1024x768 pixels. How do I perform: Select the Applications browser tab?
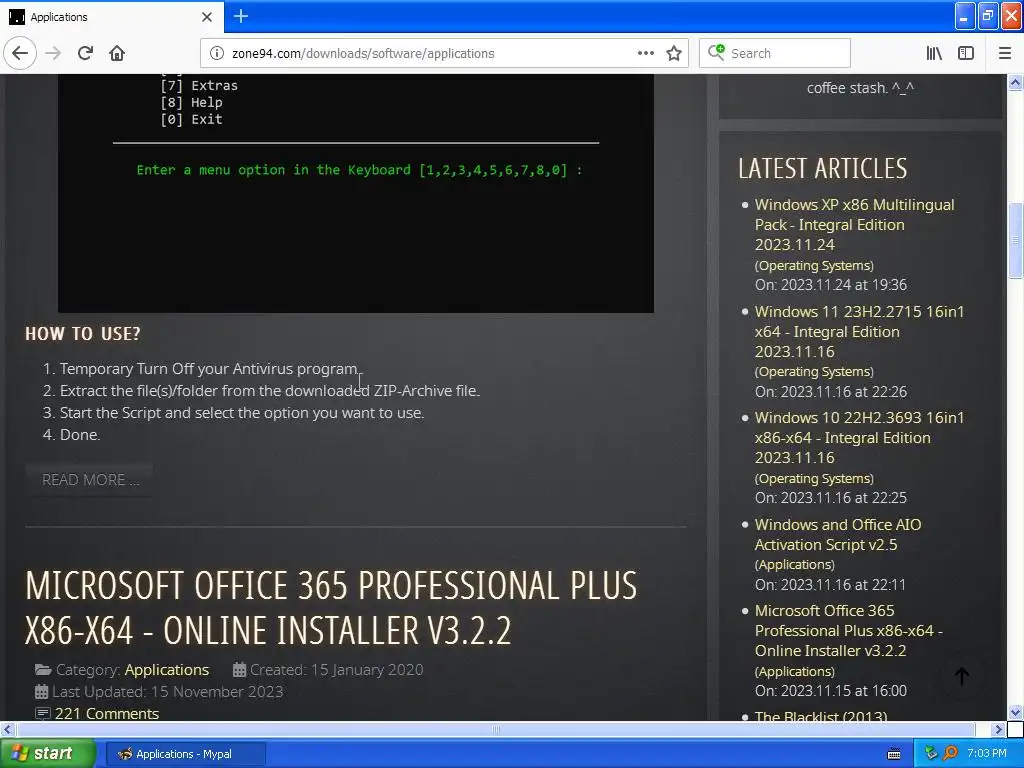click(111, 16)
